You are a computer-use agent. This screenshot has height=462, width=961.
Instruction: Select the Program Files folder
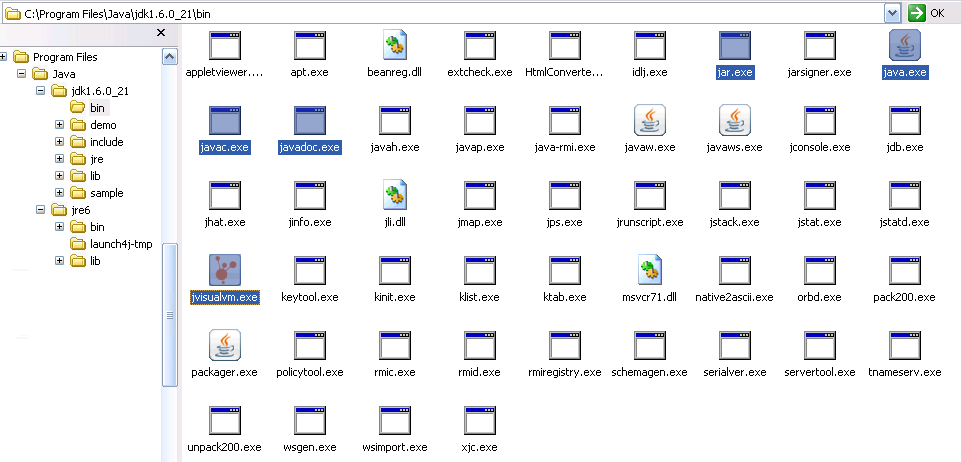point(56,57)
